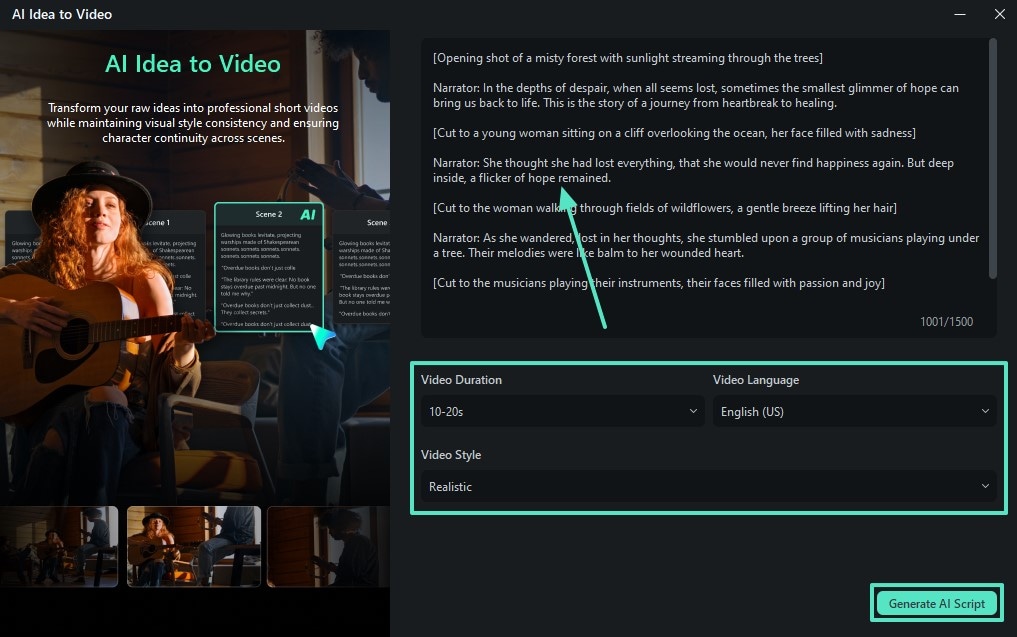Close the AI Idea to Video window
This screenshot has width=1017, height=637.
pos(999,14)
